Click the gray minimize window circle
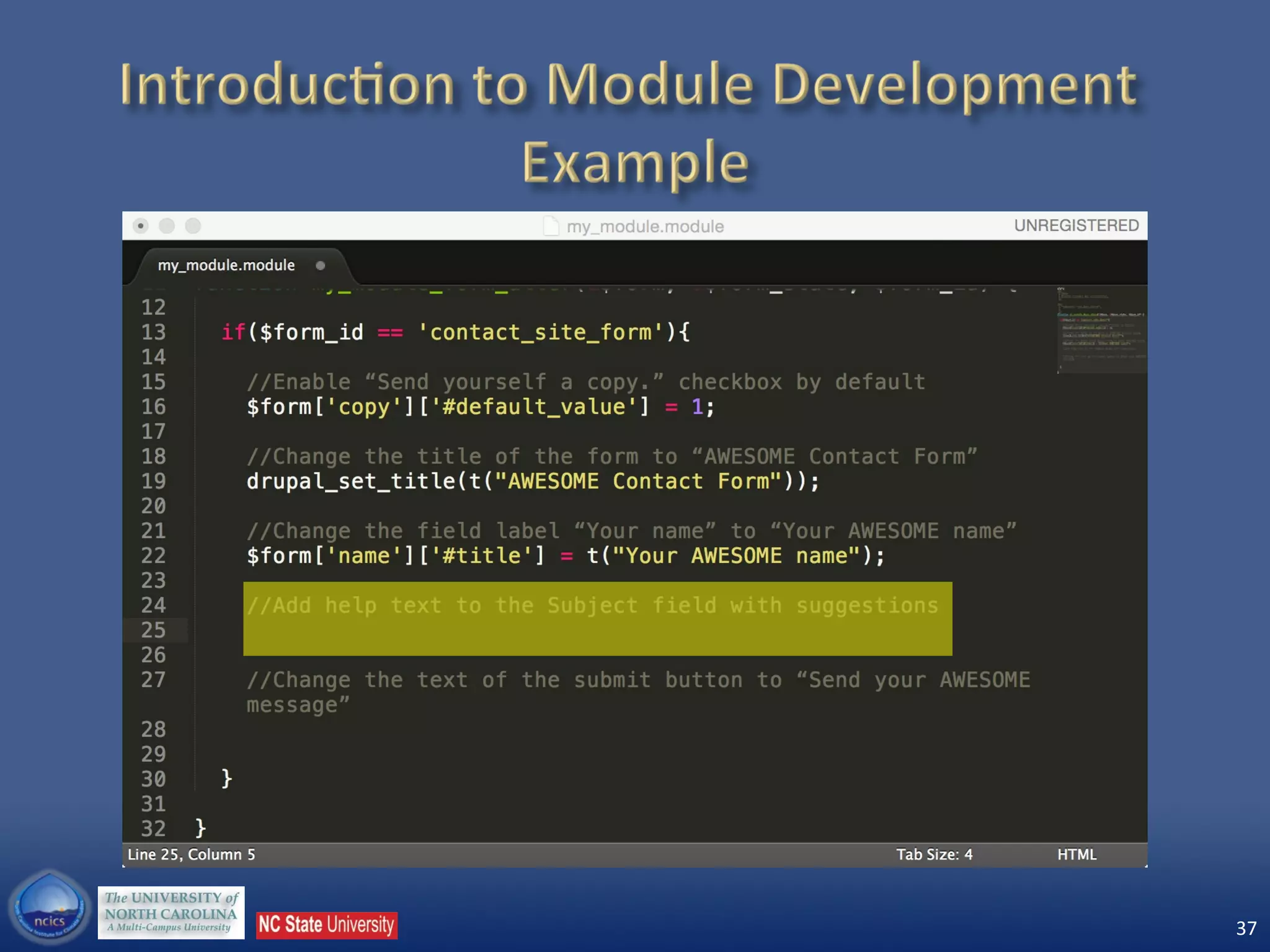Screen dimensions: 1270x952 (167, 226)
